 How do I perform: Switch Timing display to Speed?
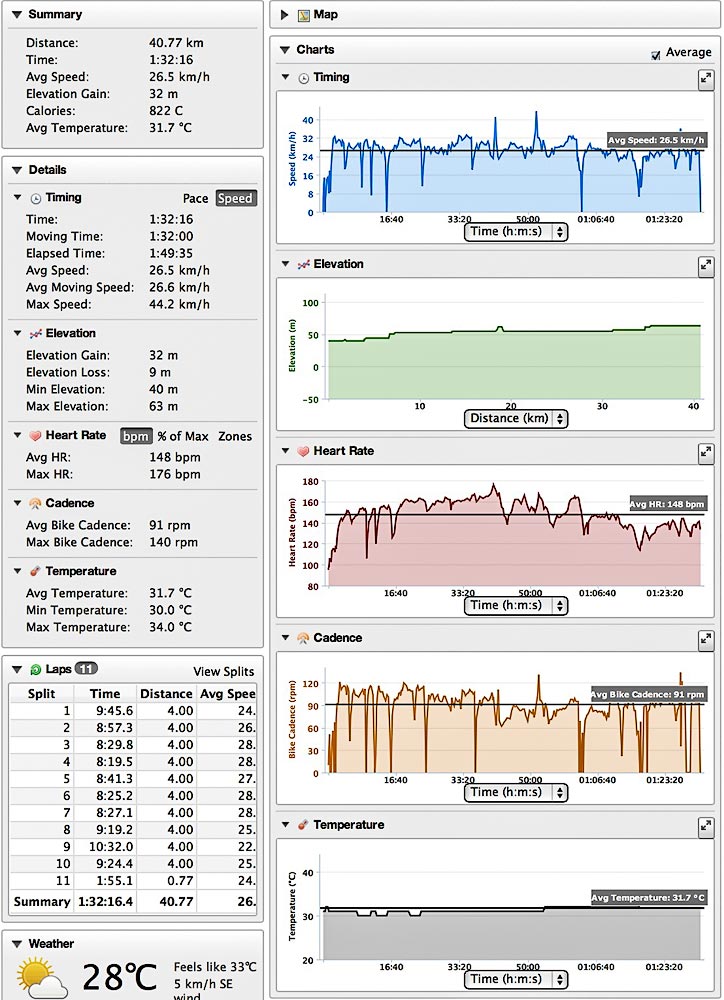tap(235, 198)
